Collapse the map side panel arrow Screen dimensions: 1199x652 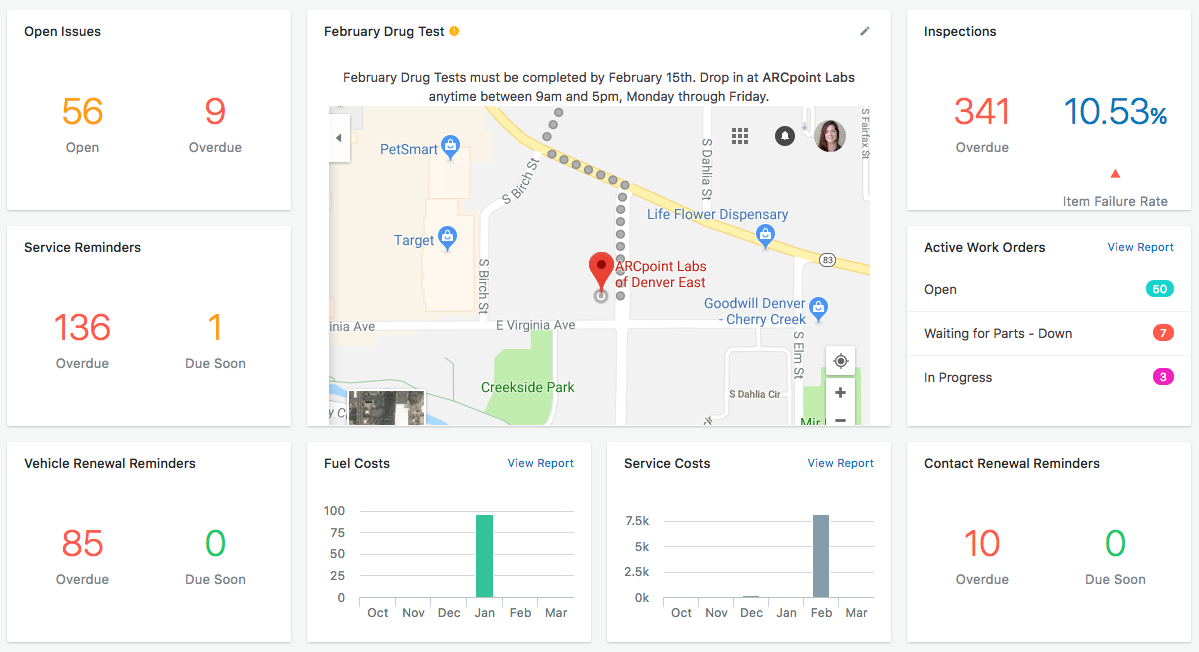(x=339, y=138)
